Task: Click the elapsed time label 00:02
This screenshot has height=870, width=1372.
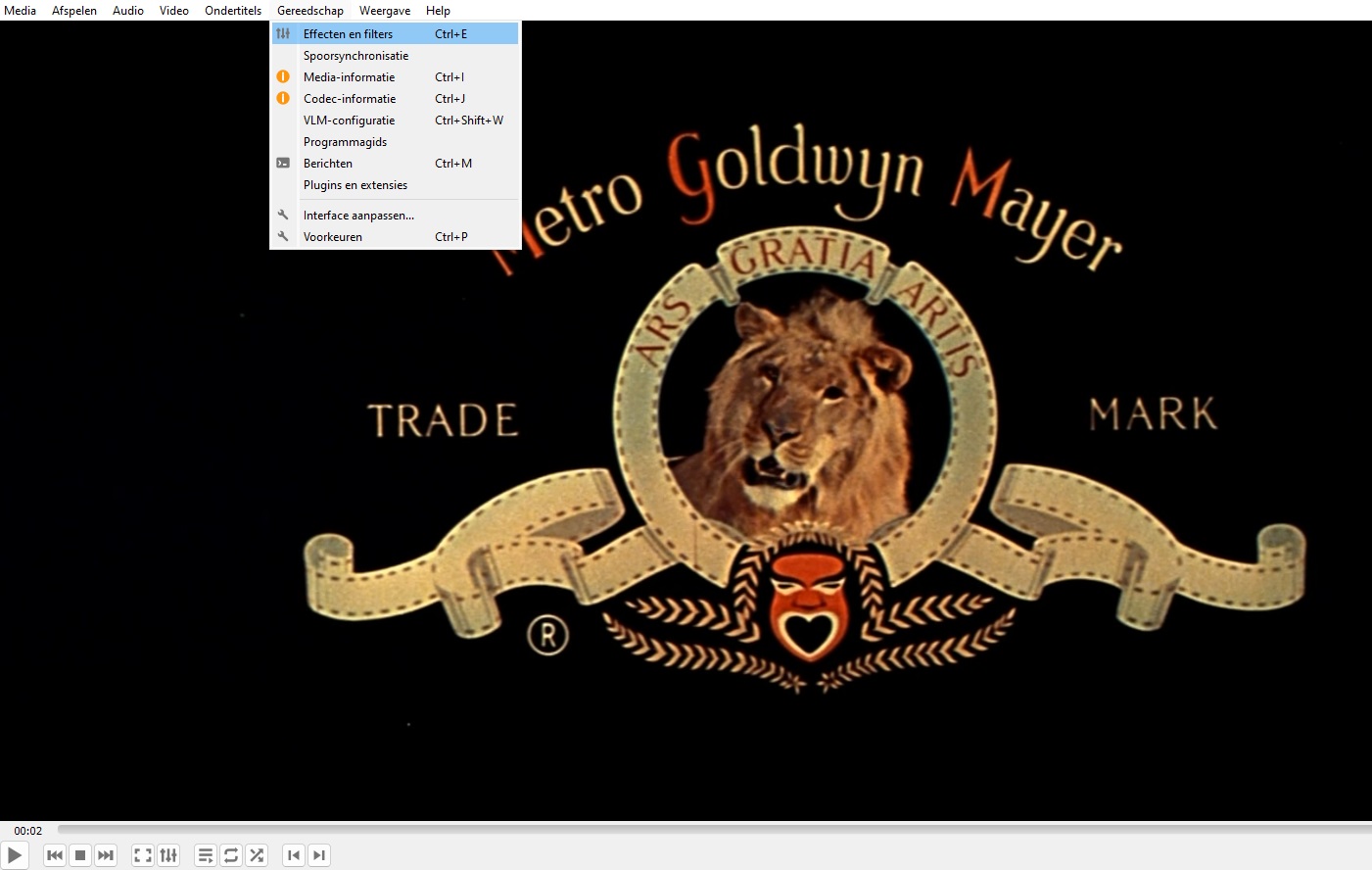Action: point(28,831)
